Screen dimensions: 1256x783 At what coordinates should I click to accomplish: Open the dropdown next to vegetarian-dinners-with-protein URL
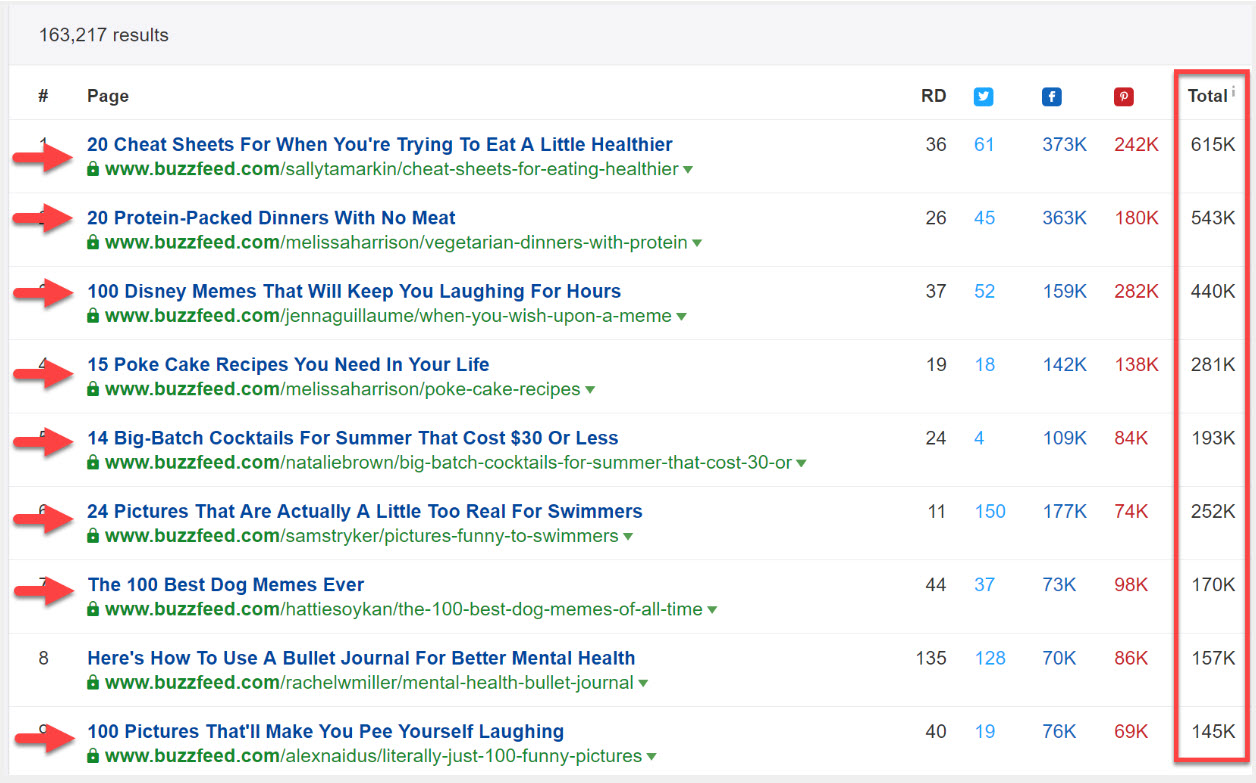coord(697,243)
